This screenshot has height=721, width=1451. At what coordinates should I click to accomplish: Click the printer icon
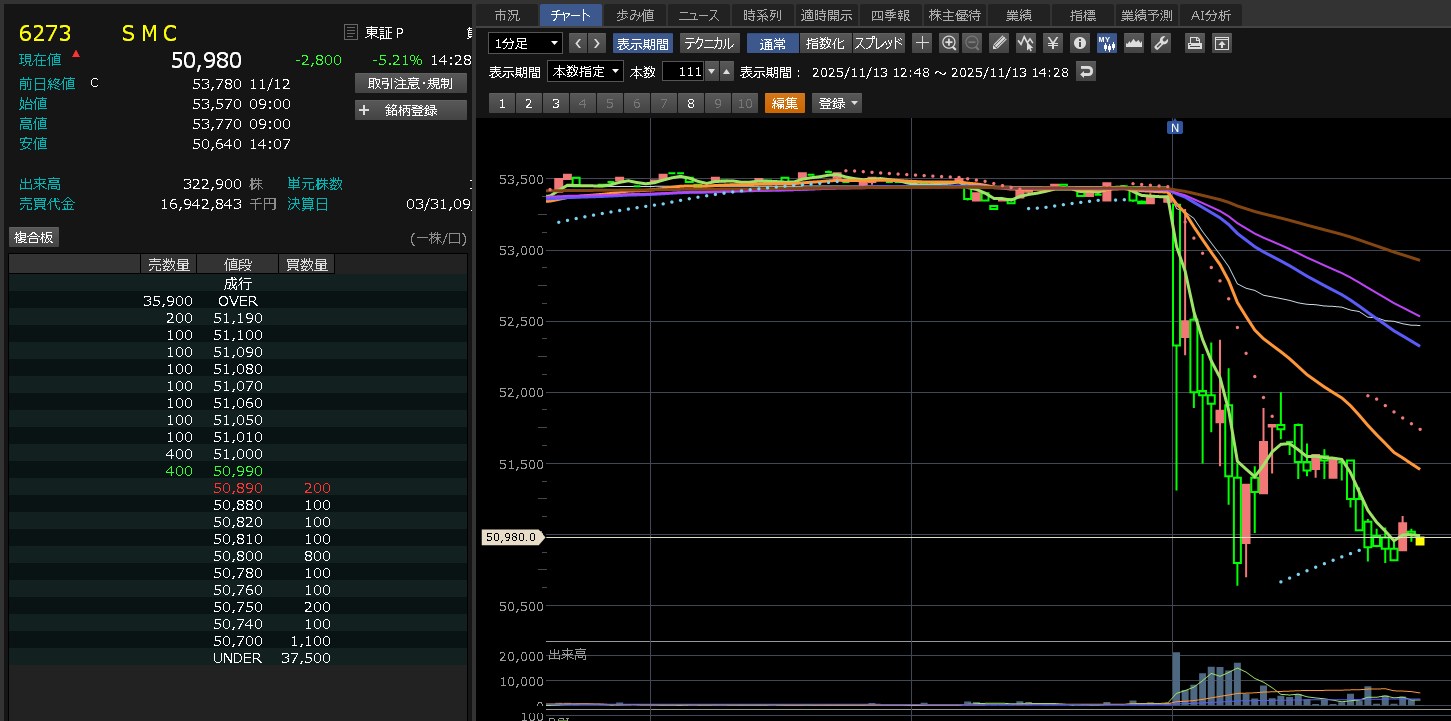pos(1194,43)
